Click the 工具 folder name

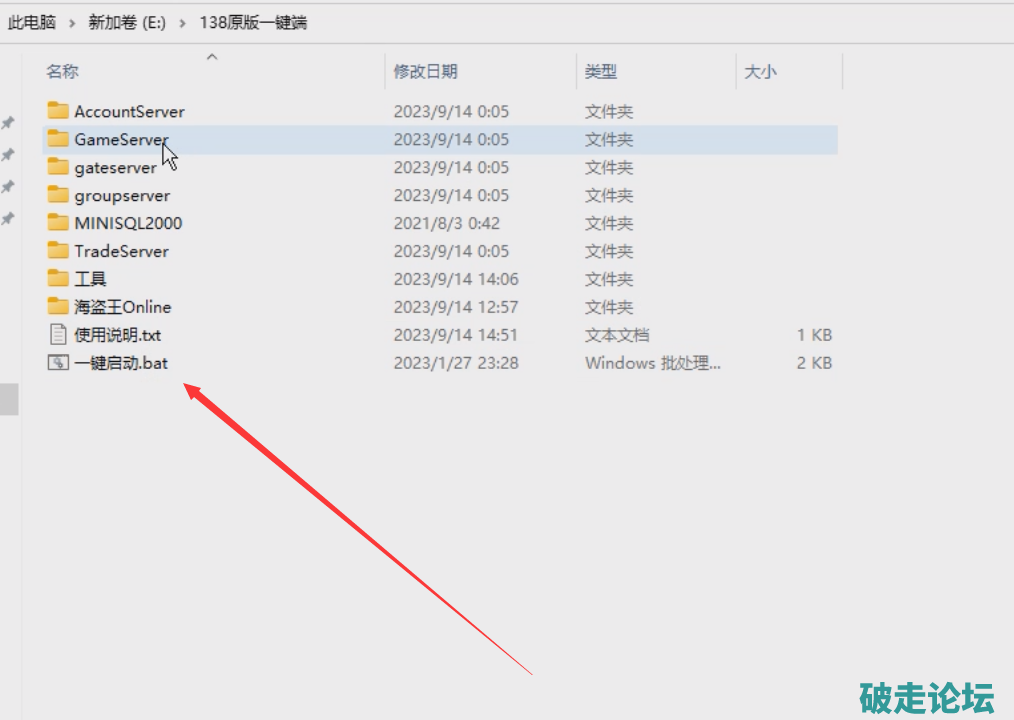tap(90, 279)
